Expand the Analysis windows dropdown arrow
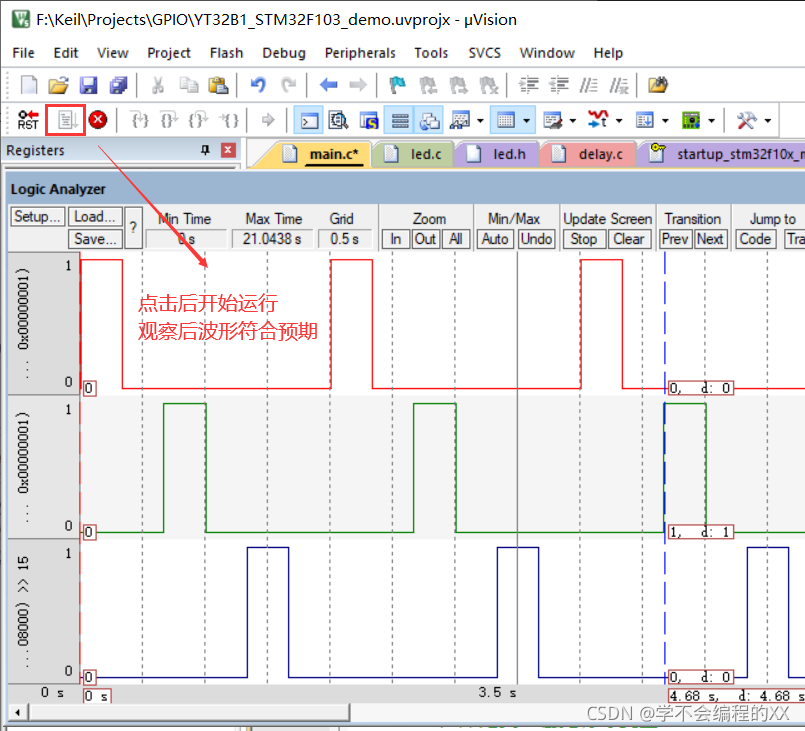Viewport: 805px width, 731px height. click(619, 121)
